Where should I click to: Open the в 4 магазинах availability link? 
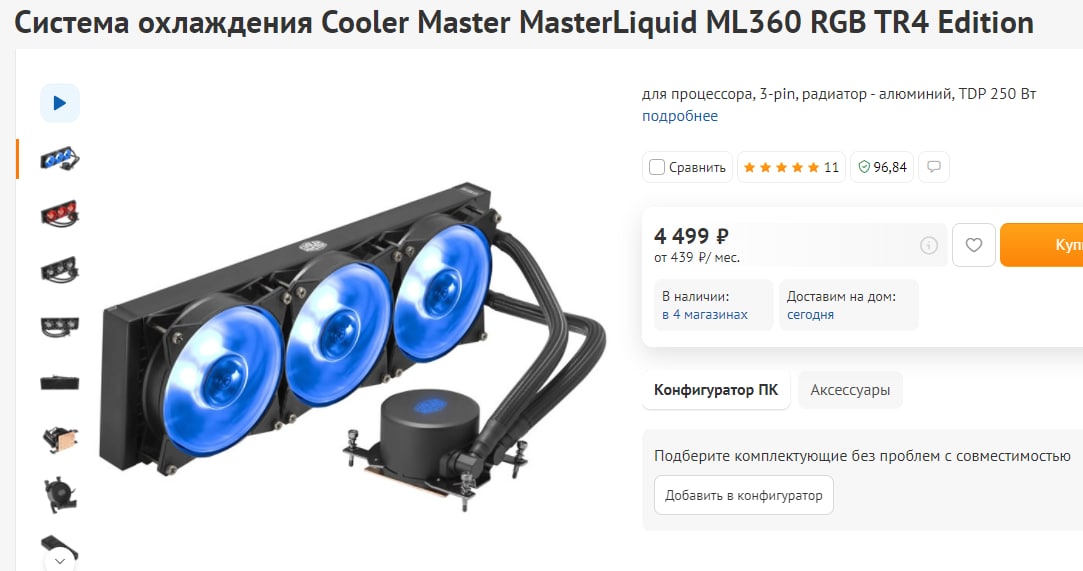point(705,315)
